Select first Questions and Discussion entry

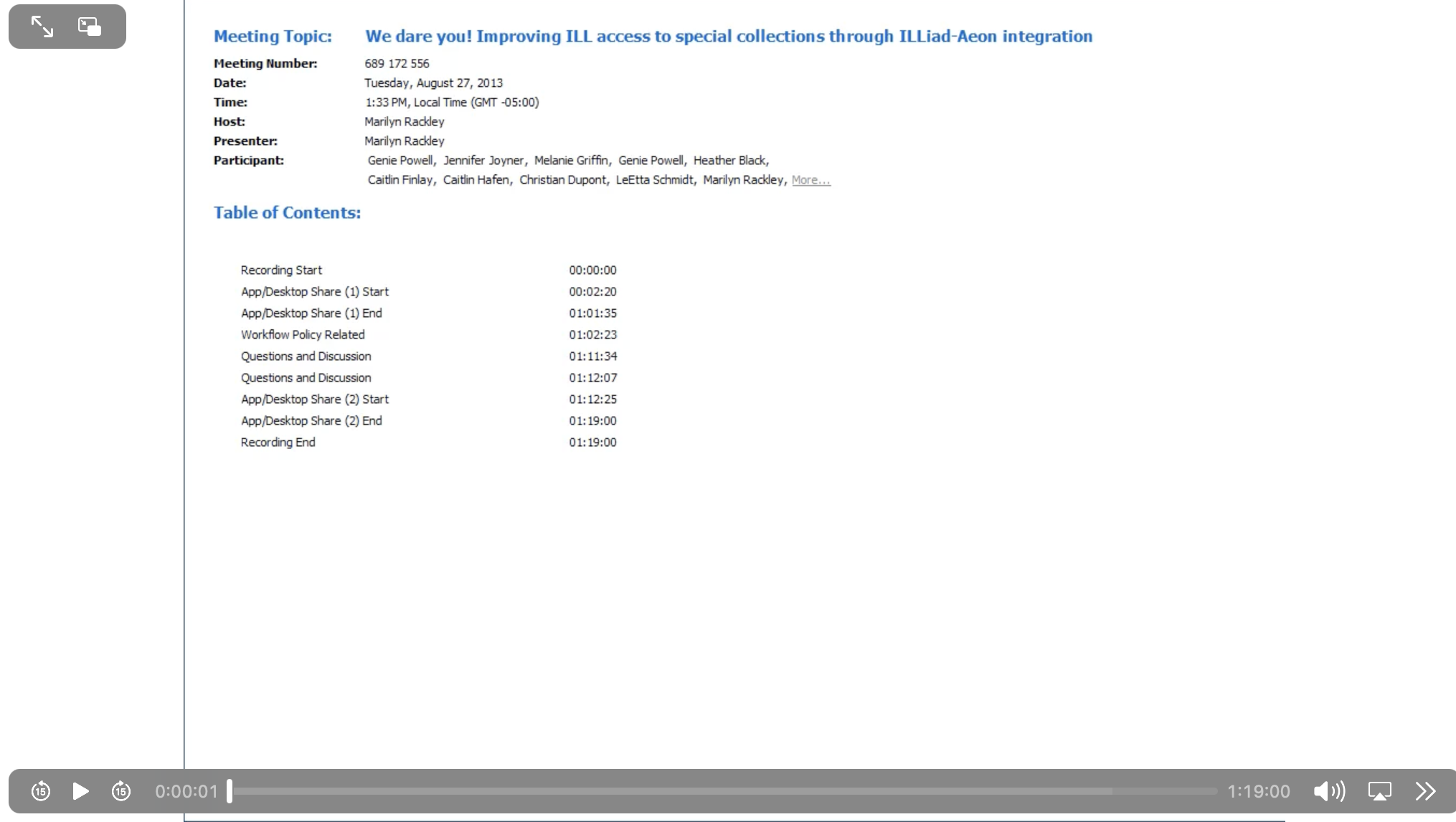pyautogui.click(x=306, y=356)
